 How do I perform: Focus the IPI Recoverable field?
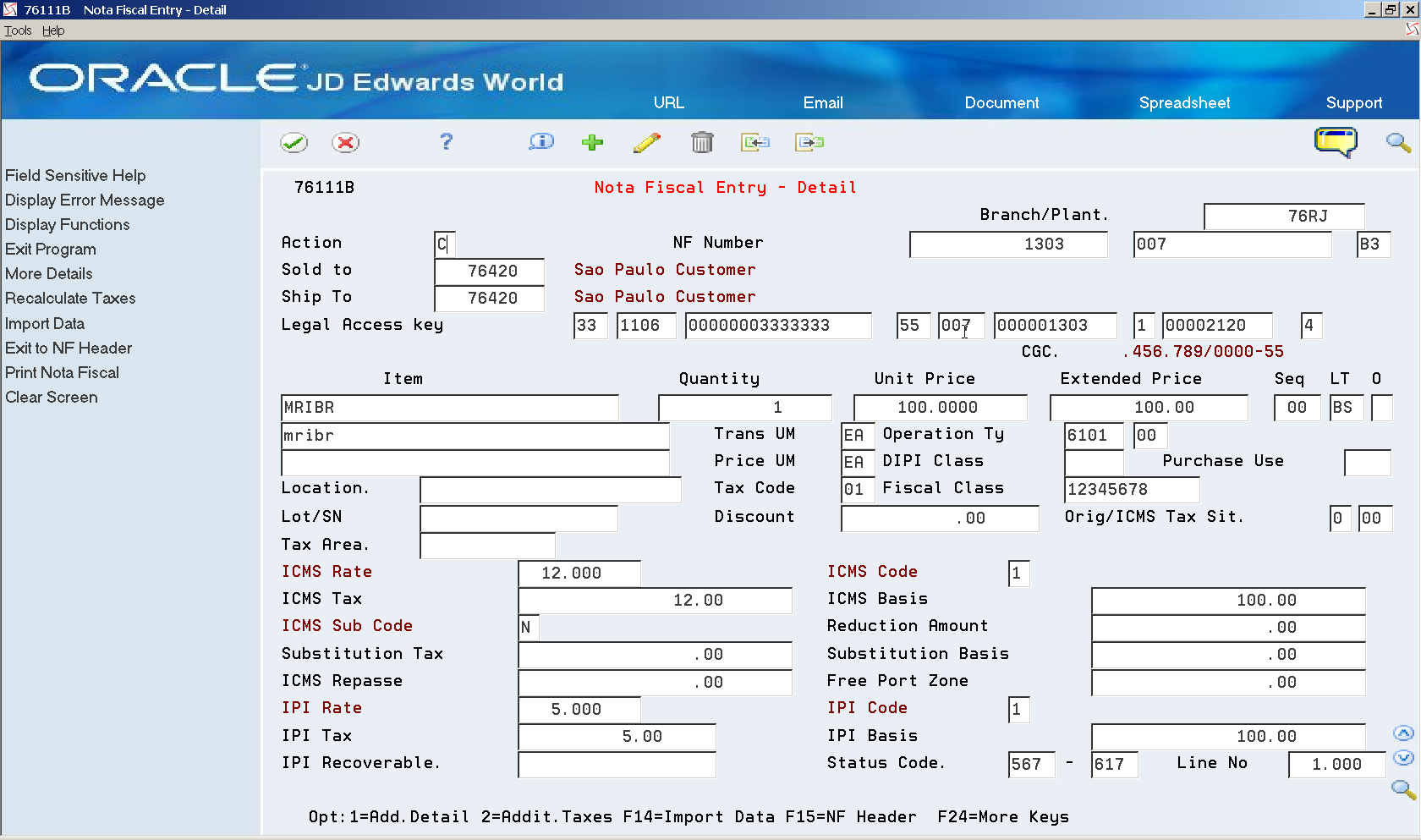(617, 765)
